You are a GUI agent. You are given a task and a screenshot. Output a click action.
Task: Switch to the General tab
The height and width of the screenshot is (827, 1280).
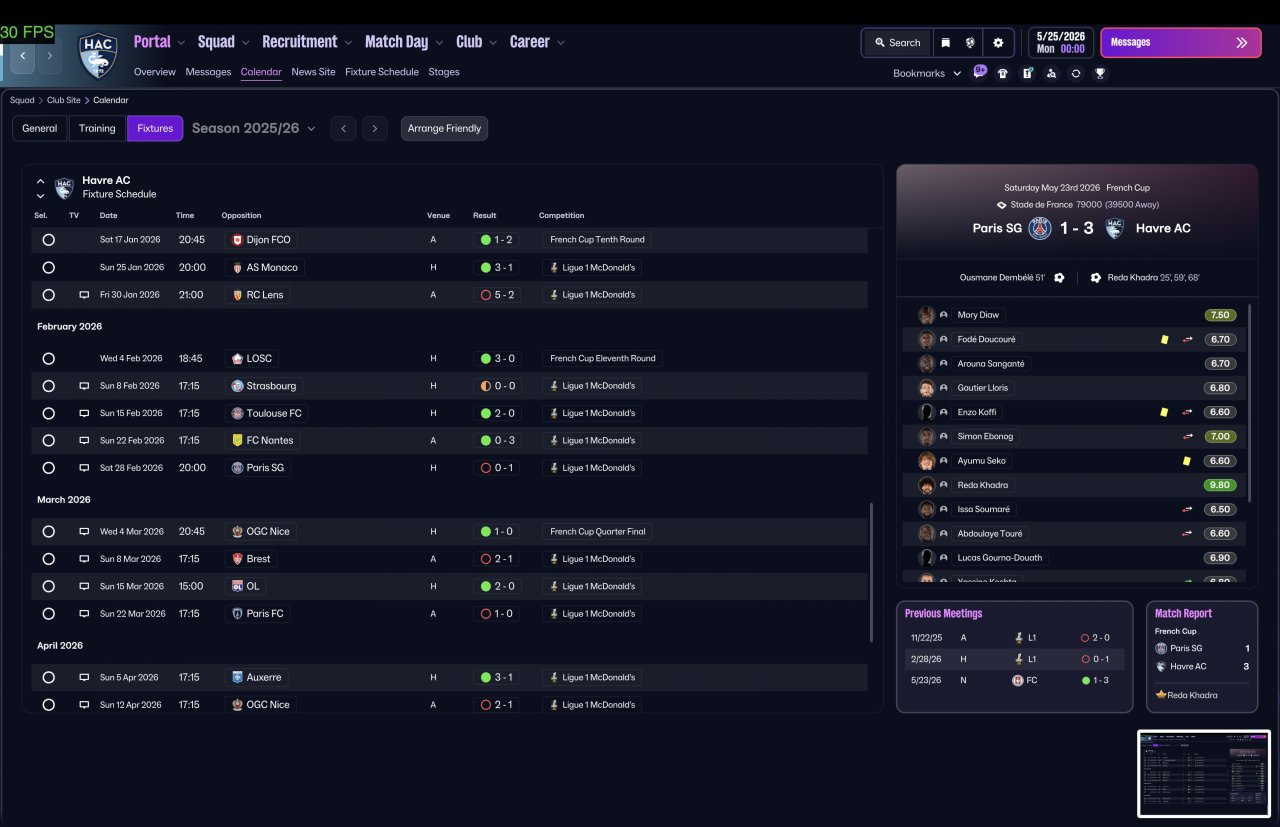pyautogui.click(x=40, y=128)
